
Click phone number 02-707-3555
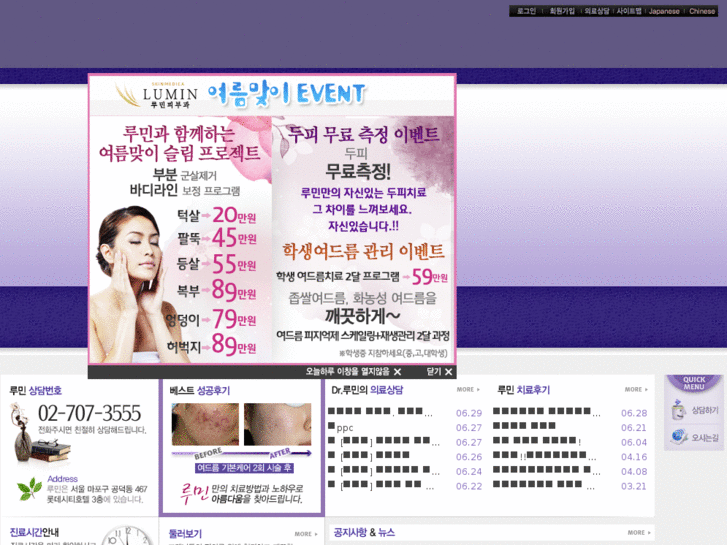click(89, 413)
